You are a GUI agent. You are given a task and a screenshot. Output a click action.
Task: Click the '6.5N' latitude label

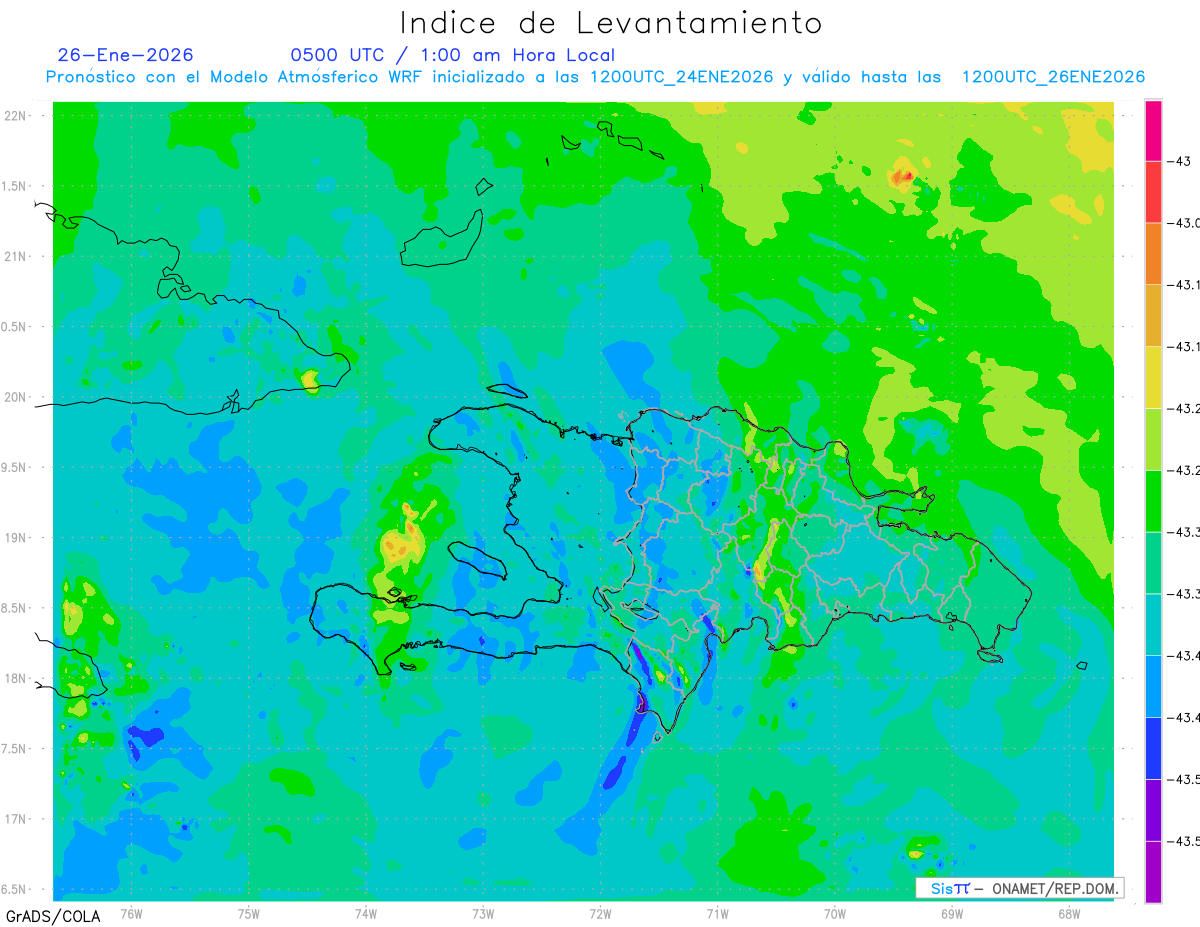[15, 889]
